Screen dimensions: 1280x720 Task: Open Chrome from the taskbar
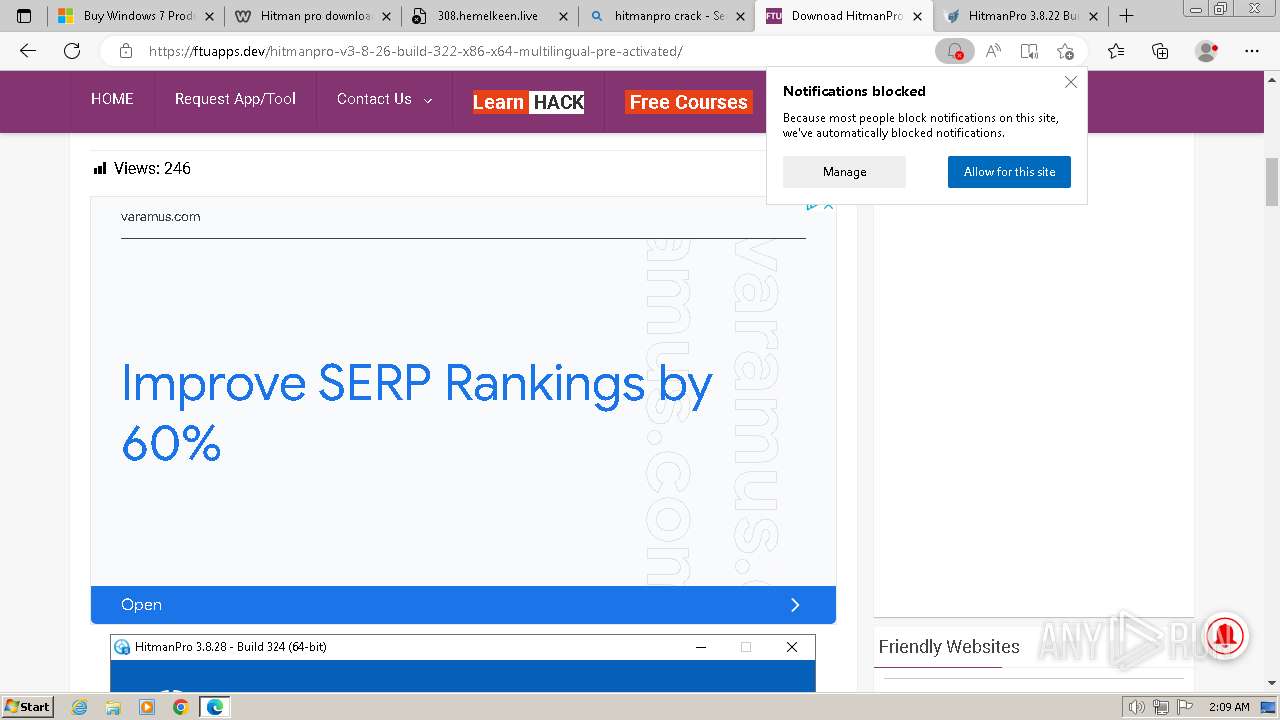(x=180, y=707)
